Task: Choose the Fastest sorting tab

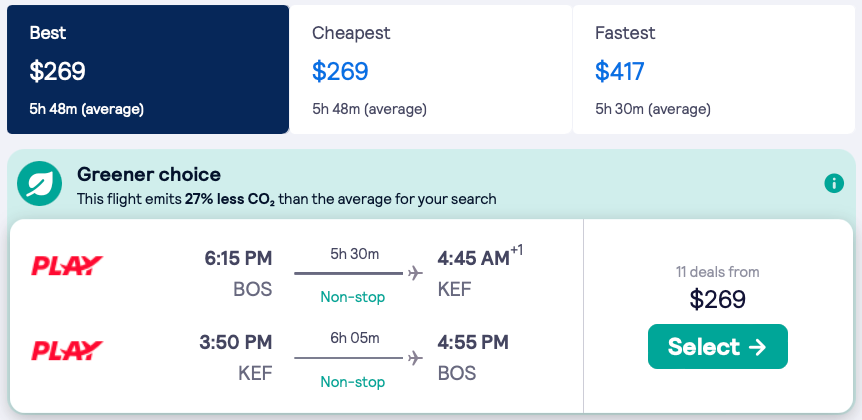Action: tap(713, 70)
